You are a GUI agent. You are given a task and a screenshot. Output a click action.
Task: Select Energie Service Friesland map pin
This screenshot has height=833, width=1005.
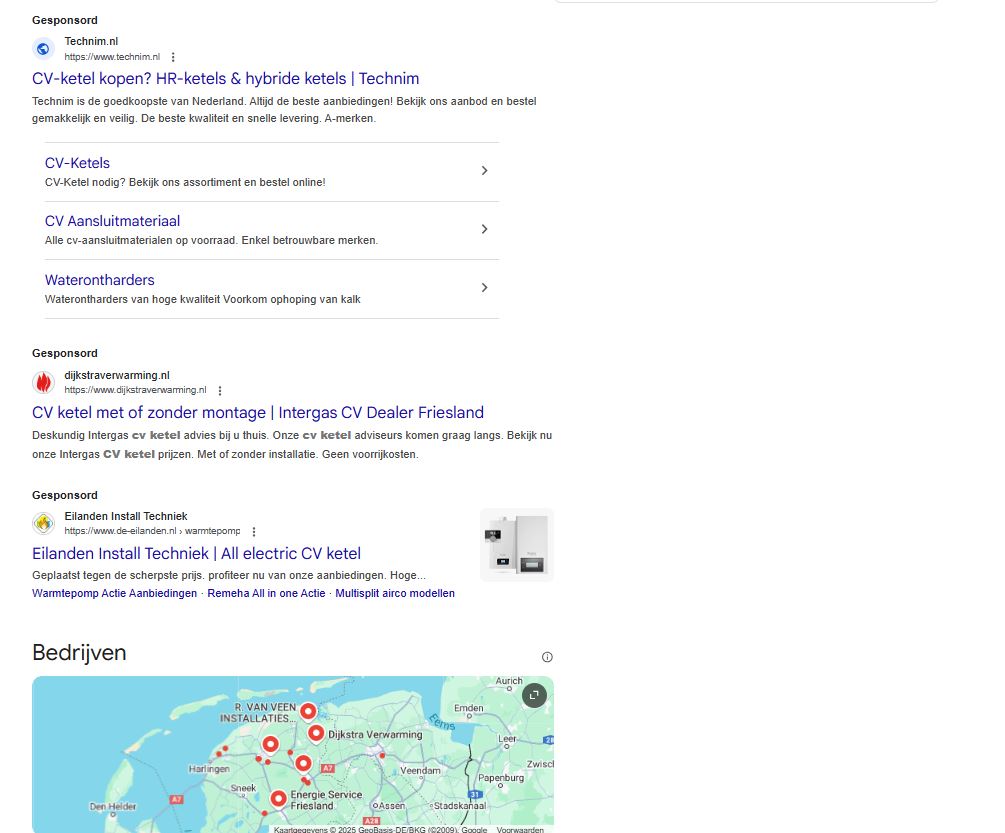click(278, 799)
